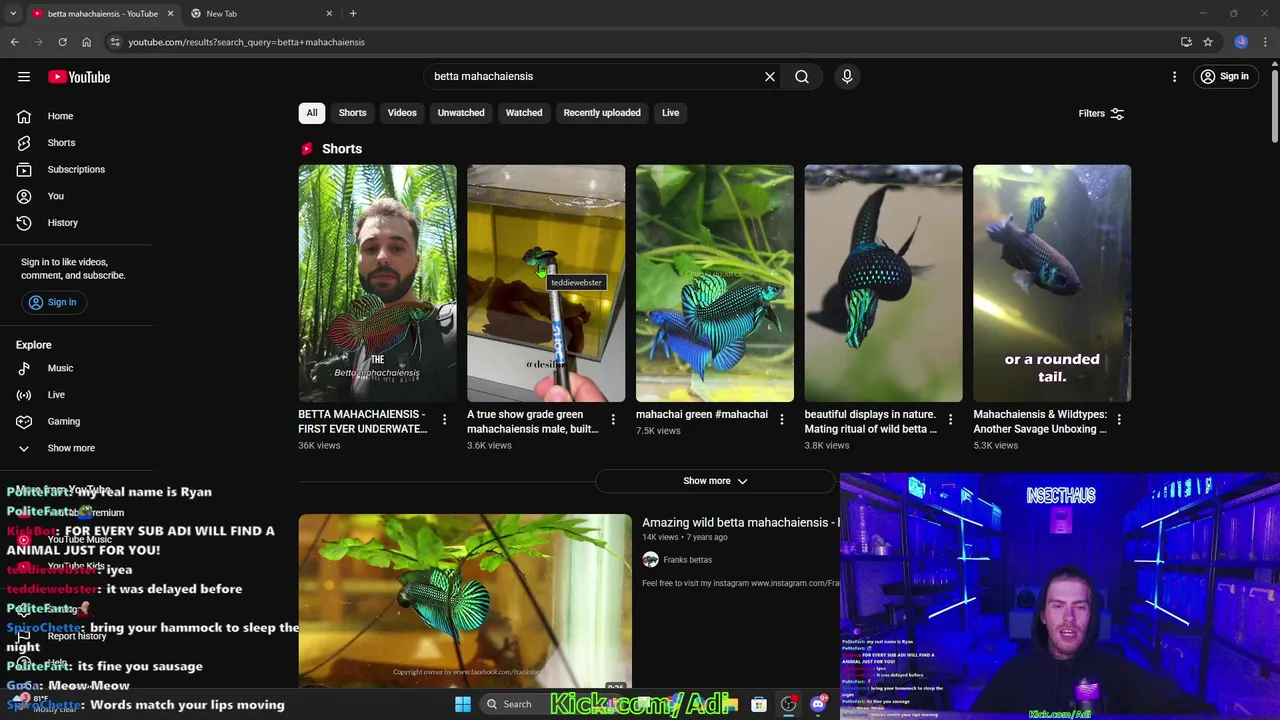Open the YouTube hamburger guide menu
1280x720 pixels.
(24, 76)
